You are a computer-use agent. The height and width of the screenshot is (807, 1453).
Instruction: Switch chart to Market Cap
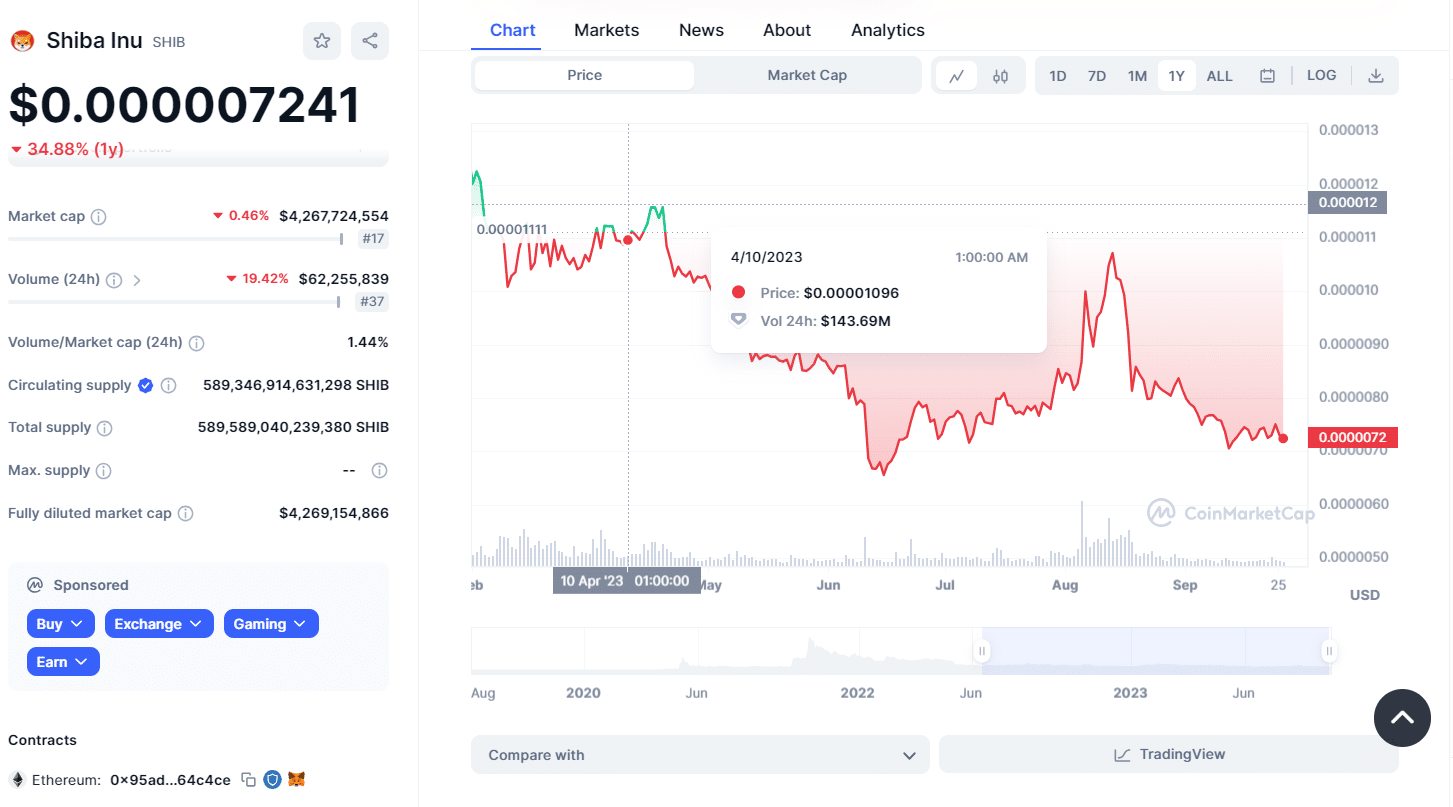point(807,75)
